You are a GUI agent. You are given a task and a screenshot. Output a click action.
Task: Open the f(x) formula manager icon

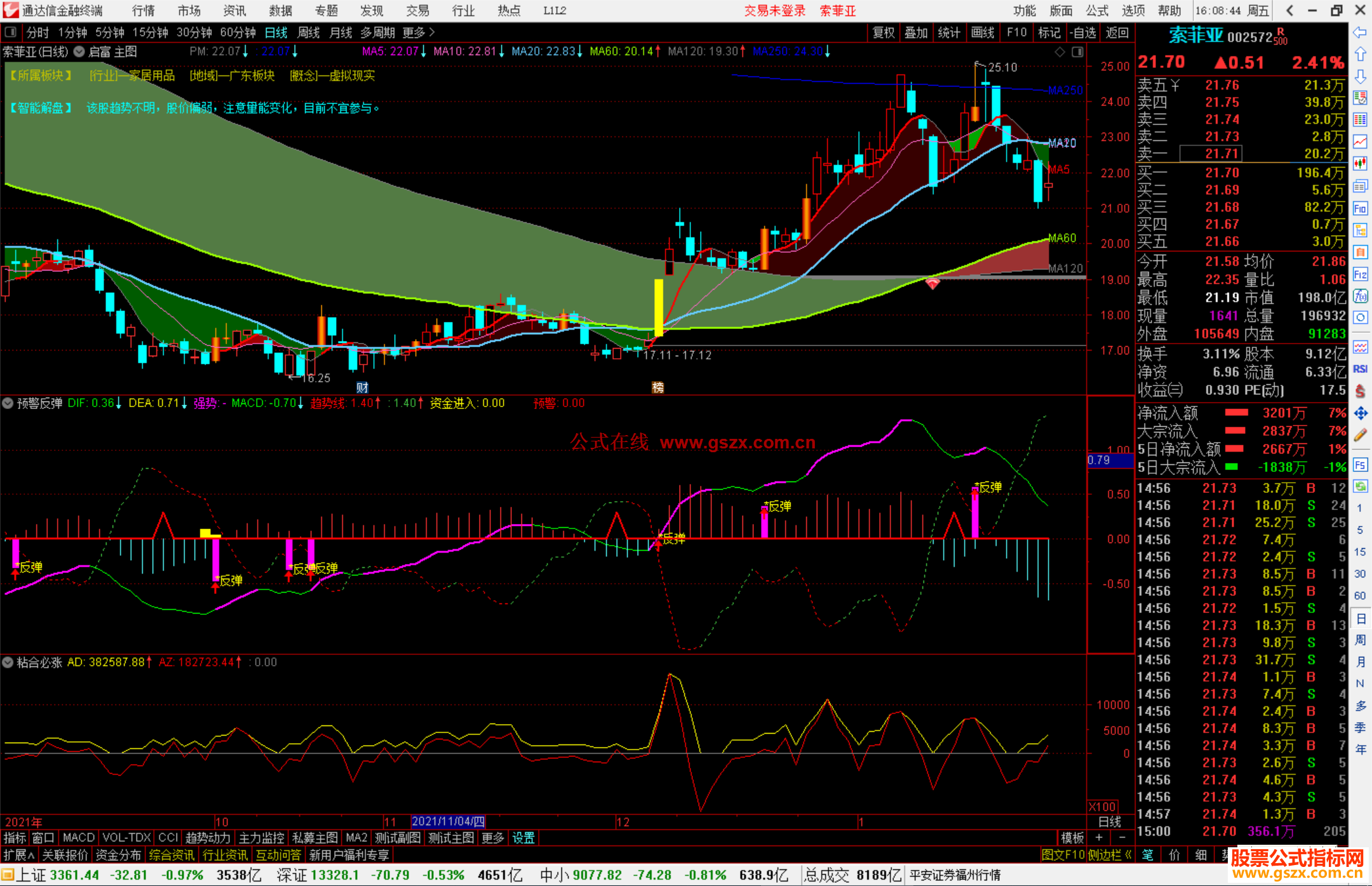tap(1360, 296)
